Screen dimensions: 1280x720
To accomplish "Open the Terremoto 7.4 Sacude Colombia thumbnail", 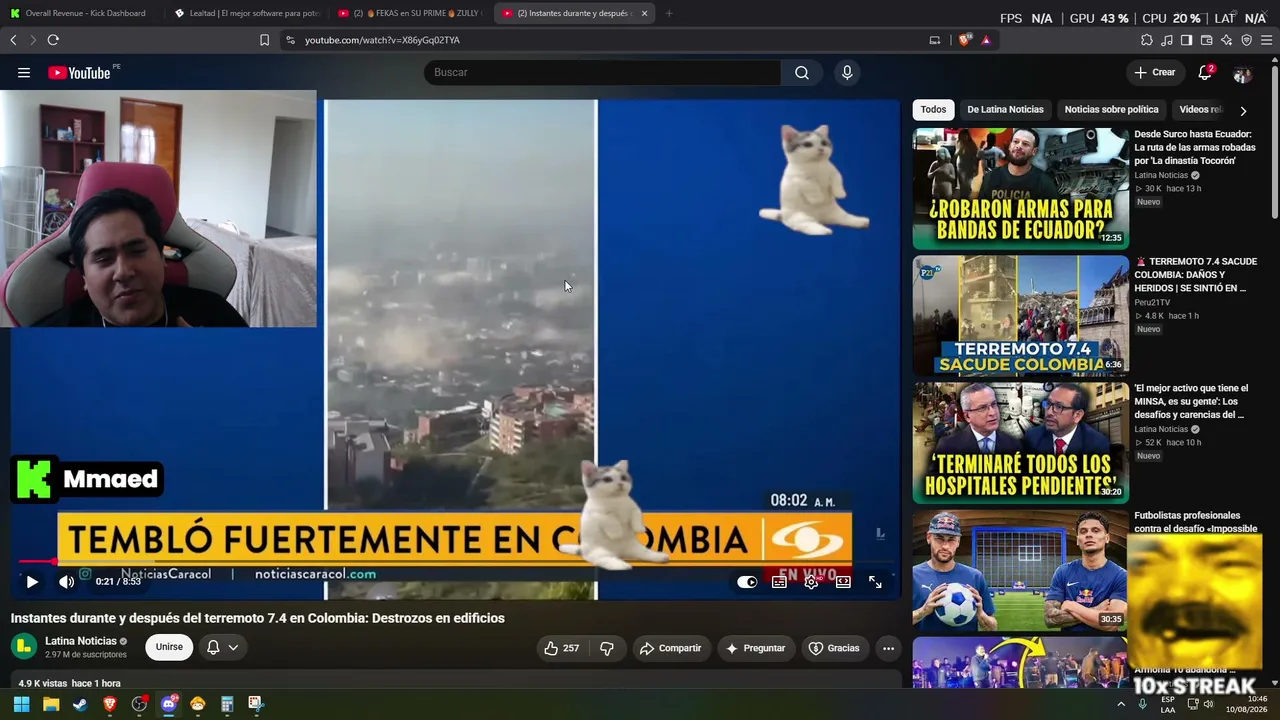I will point(1020,315).
